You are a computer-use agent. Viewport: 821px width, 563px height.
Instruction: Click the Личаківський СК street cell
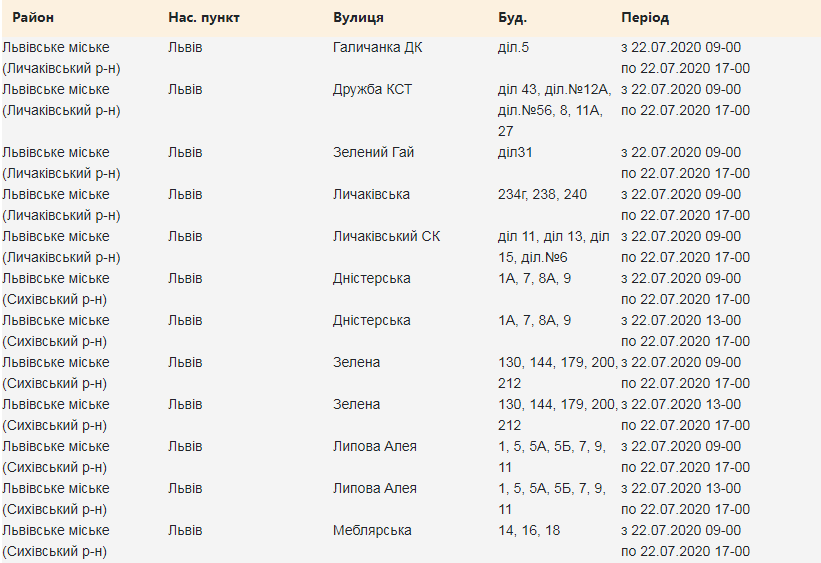(x=386, y=236)
